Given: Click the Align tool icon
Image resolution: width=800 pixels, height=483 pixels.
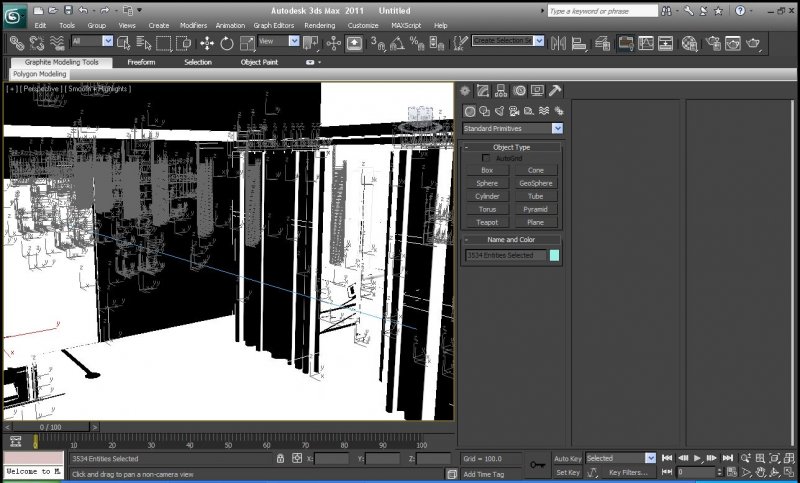Looking at the screenshot, I should click(579, 43).
